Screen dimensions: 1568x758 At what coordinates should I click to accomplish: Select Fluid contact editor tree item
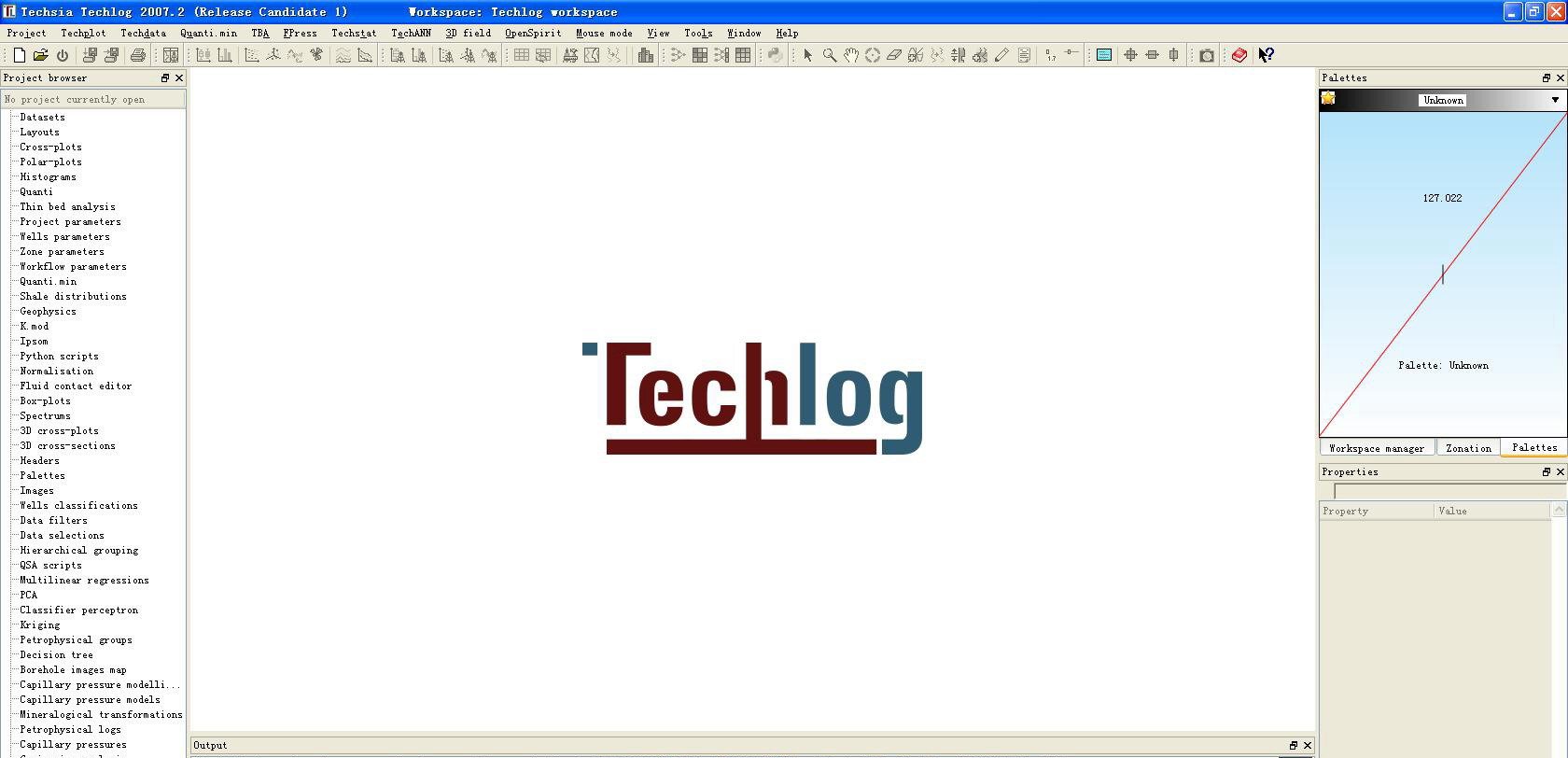tap(76, 386)
